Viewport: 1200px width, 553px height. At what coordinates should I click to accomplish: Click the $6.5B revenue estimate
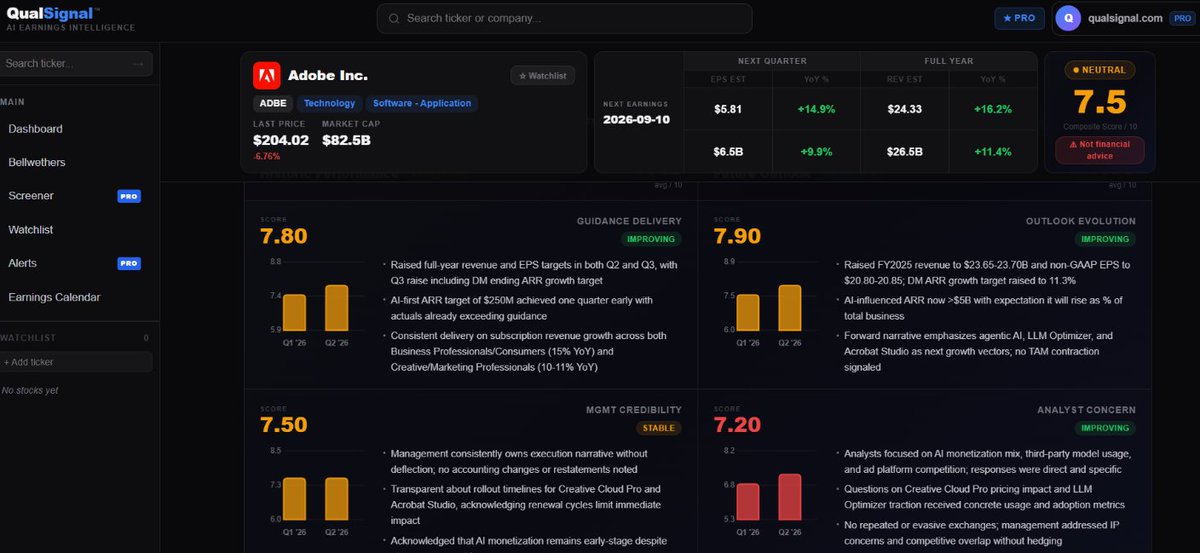[728, 152]
